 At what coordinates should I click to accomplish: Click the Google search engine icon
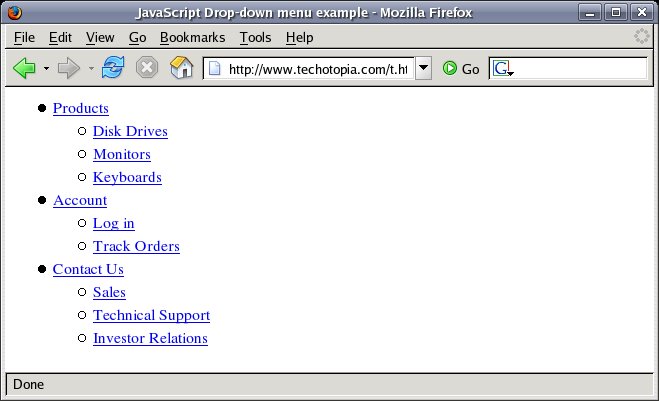[501, 69]
